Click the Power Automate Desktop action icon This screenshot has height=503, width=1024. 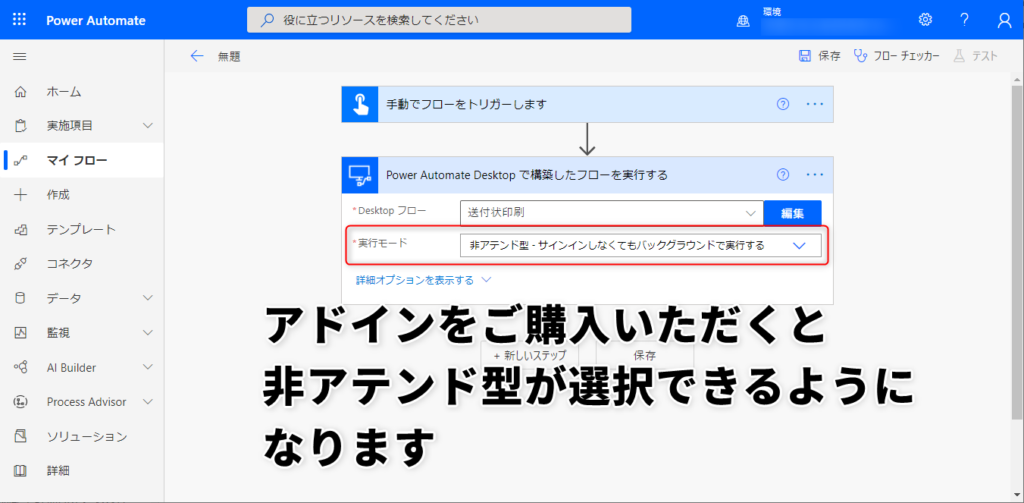[x=360, y=174]
